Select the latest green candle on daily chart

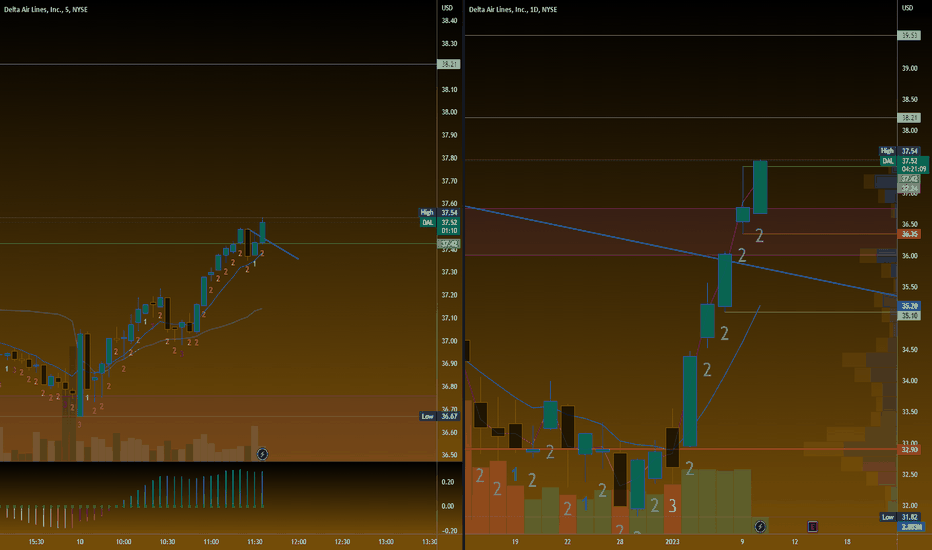pyautogui.click(x=760, y=187)
